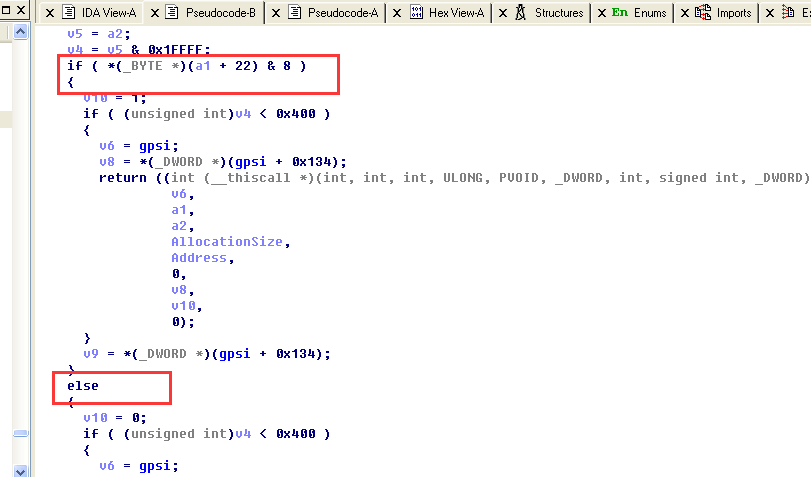
Task: Click the Imports tab icon
Action: point(703,13)
